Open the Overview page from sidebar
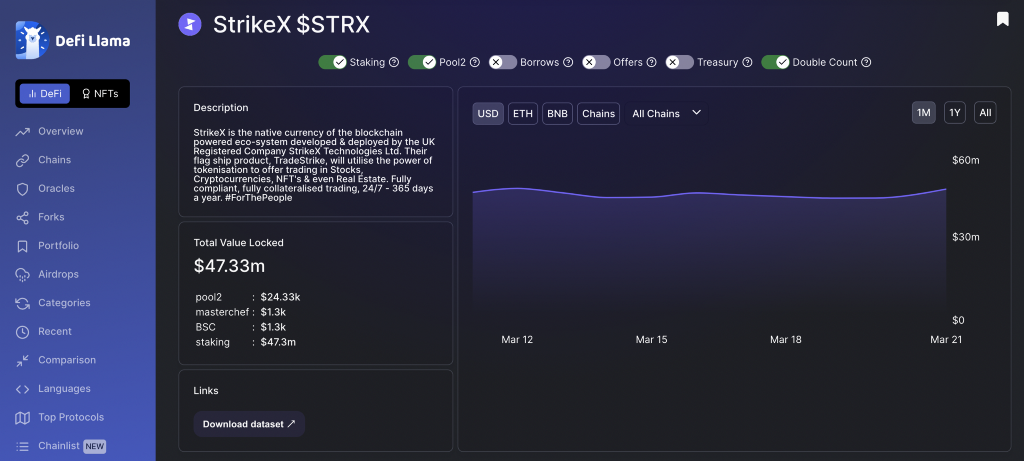The image size is (1024, 461). (x=61, y=131)
